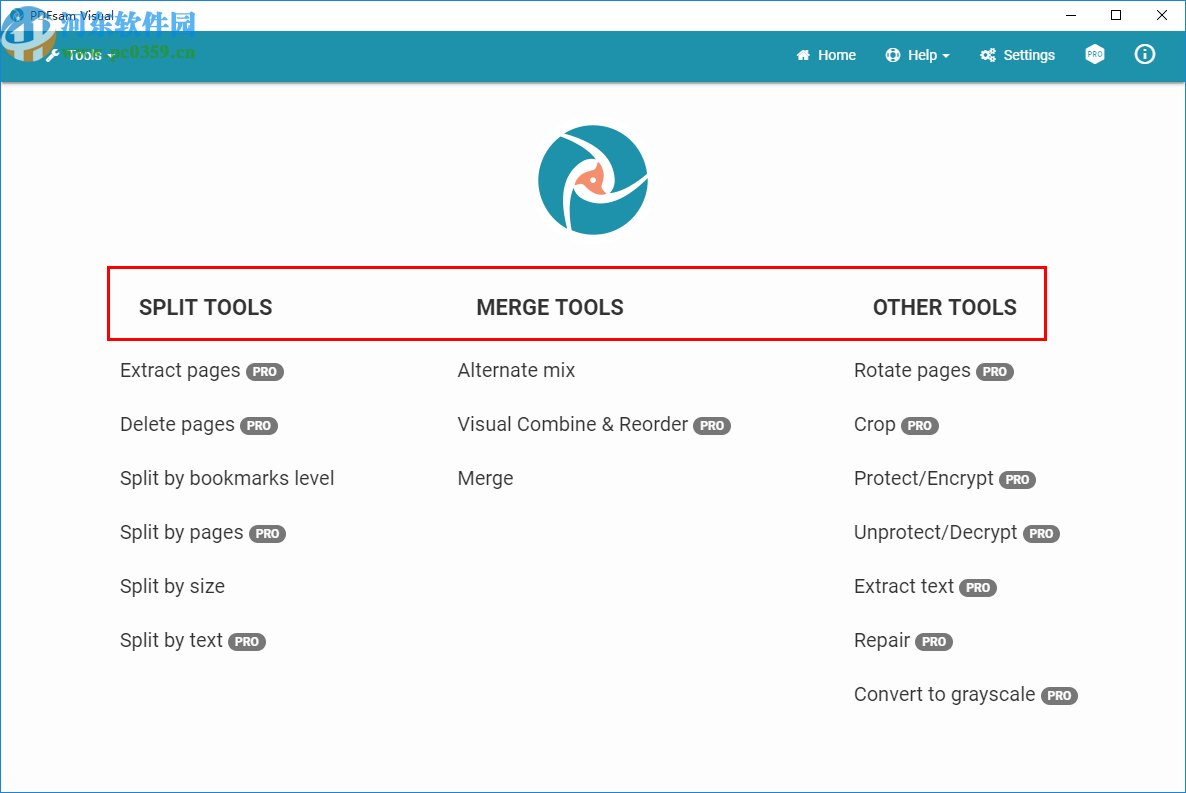The image size is (1186, 793).
Task: Maximize the PDFsam Visual window
Action: coord(1116,15)
